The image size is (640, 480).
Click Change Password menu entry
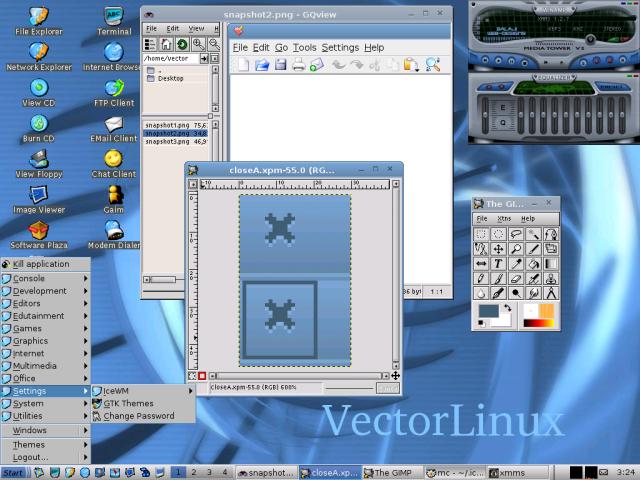[x=143, y=416]
